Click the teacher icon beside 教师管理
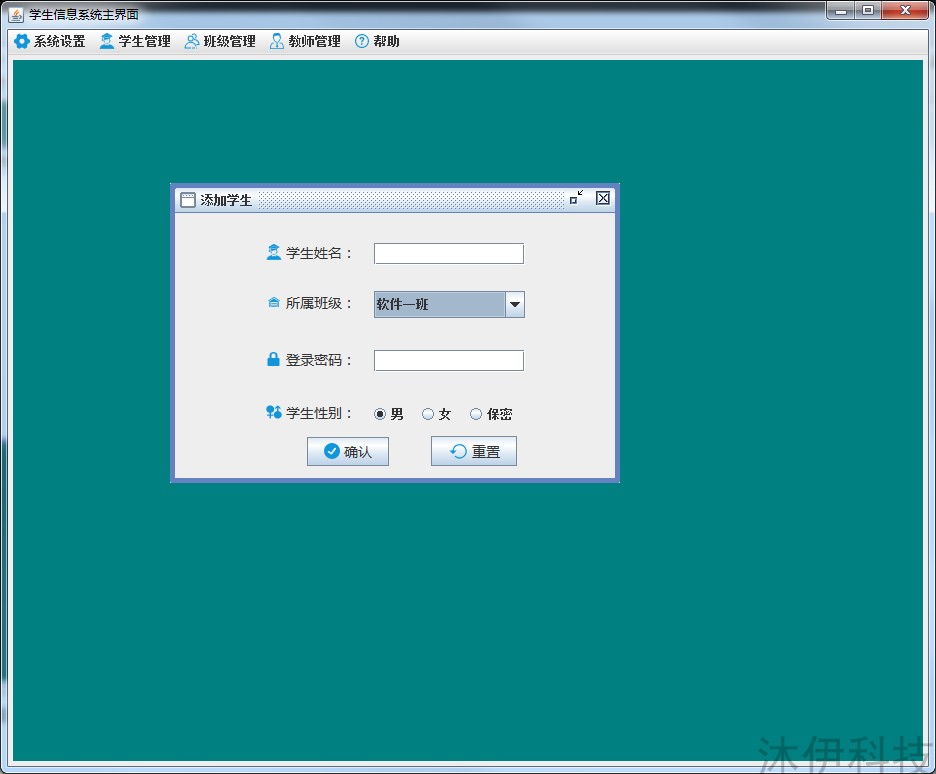936x774 pixels. 276,41
